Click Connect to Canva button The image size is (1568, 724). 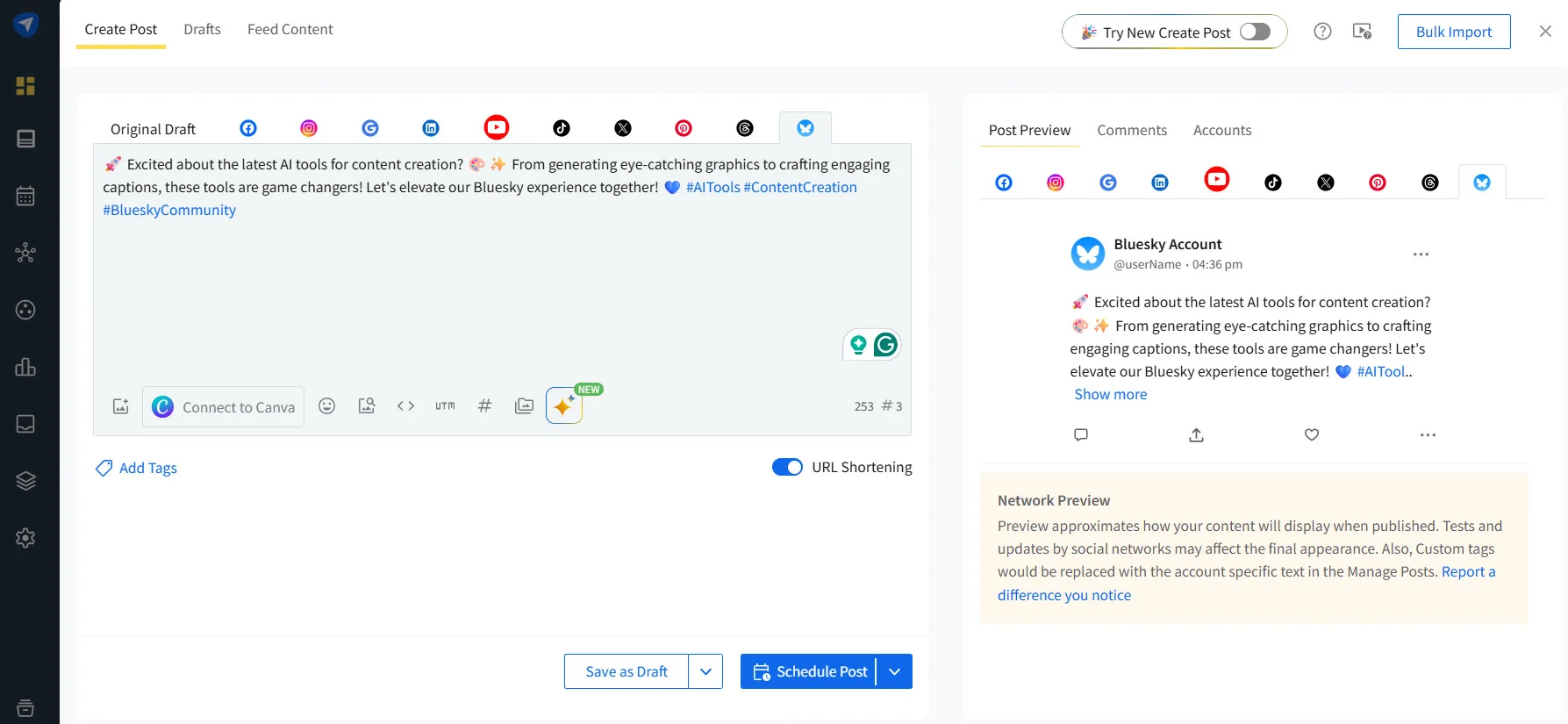click(x=224, y=406)
